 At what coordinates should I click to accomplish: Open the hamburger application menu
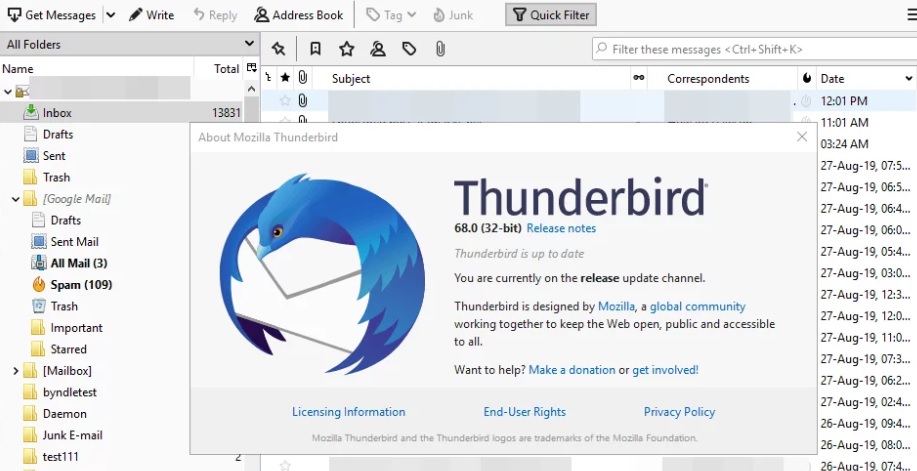911,15
